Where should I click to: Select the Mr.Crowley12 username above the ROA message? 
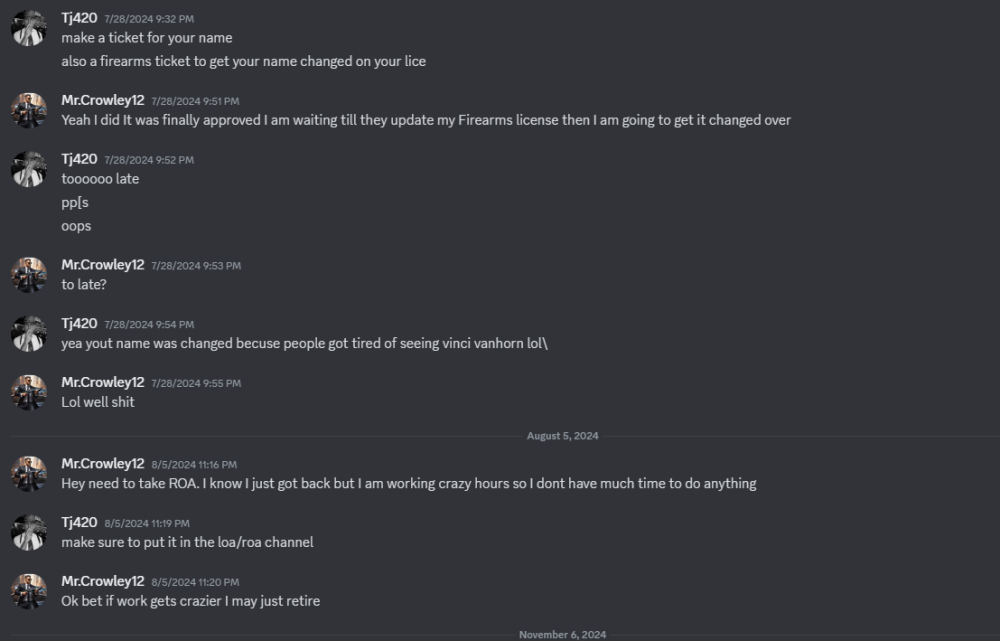[x=103, y=463]
